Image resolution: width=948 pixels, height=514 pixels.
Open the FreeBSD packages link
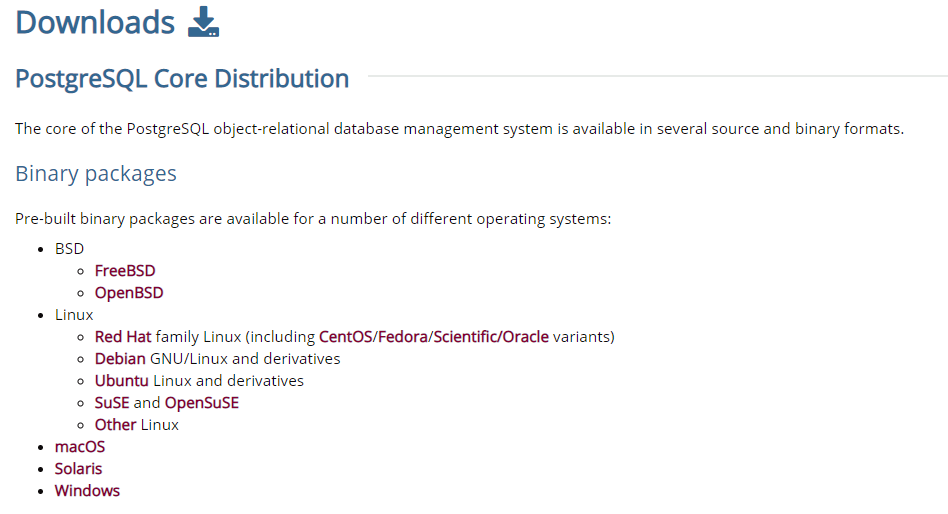click(x=125, y=271)
